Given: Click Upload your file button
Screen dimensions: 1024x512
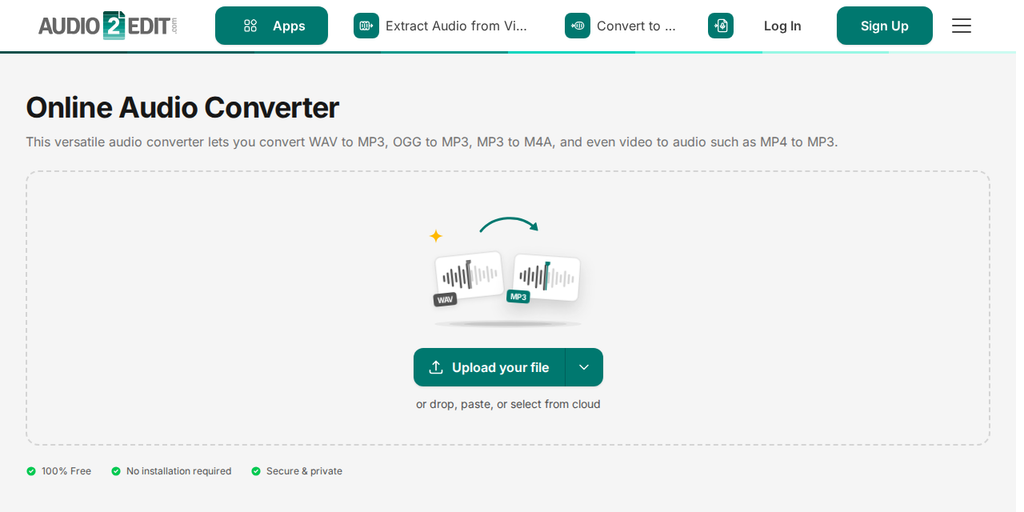Looking at the screenshot, I should [x=489, y=367].
